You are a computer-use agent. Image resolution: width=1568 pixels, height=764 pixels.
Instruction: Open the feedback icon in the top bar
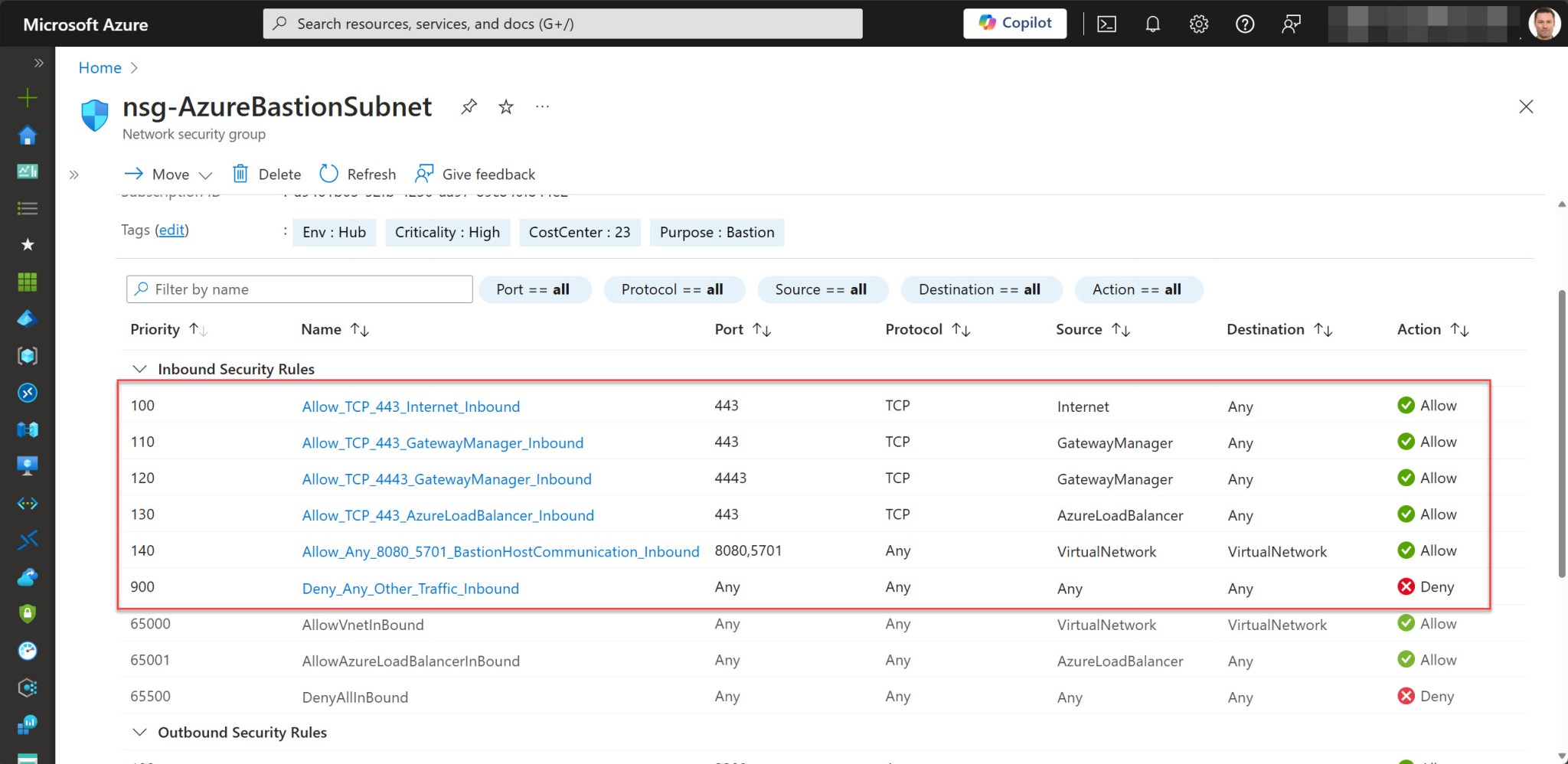(1291, 23)
